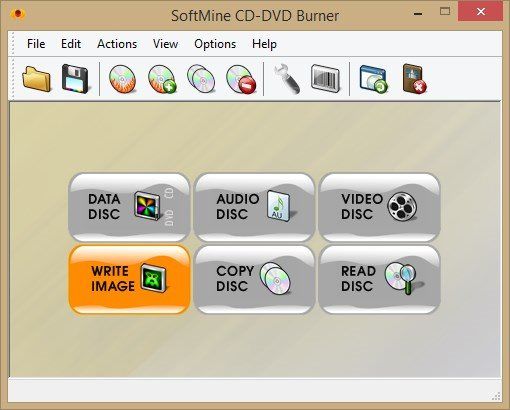Image resolution: width=510 pixels, height=410 pixels.
Task: Click the disc with red minus icon
Action: click(241, 79)
